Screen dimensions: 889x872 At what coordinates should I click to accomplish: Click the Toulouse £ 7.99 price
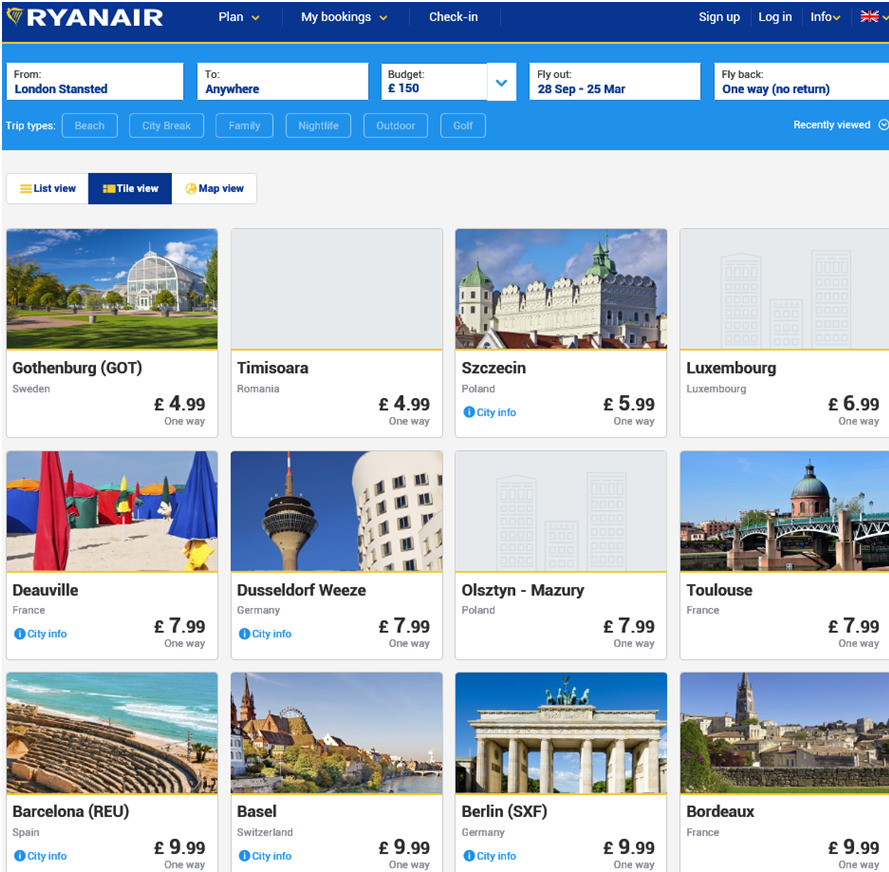[x=854, y=626]
